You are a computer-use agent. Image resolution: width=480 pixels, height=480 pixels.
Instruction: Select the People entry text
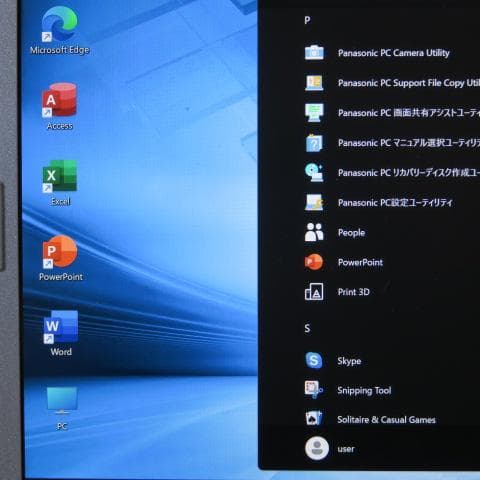tap(351, 233)
